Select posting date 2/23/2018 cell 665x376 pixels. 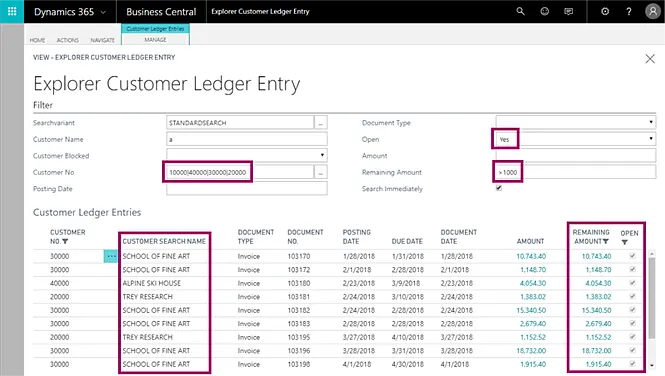coord(359,283)
